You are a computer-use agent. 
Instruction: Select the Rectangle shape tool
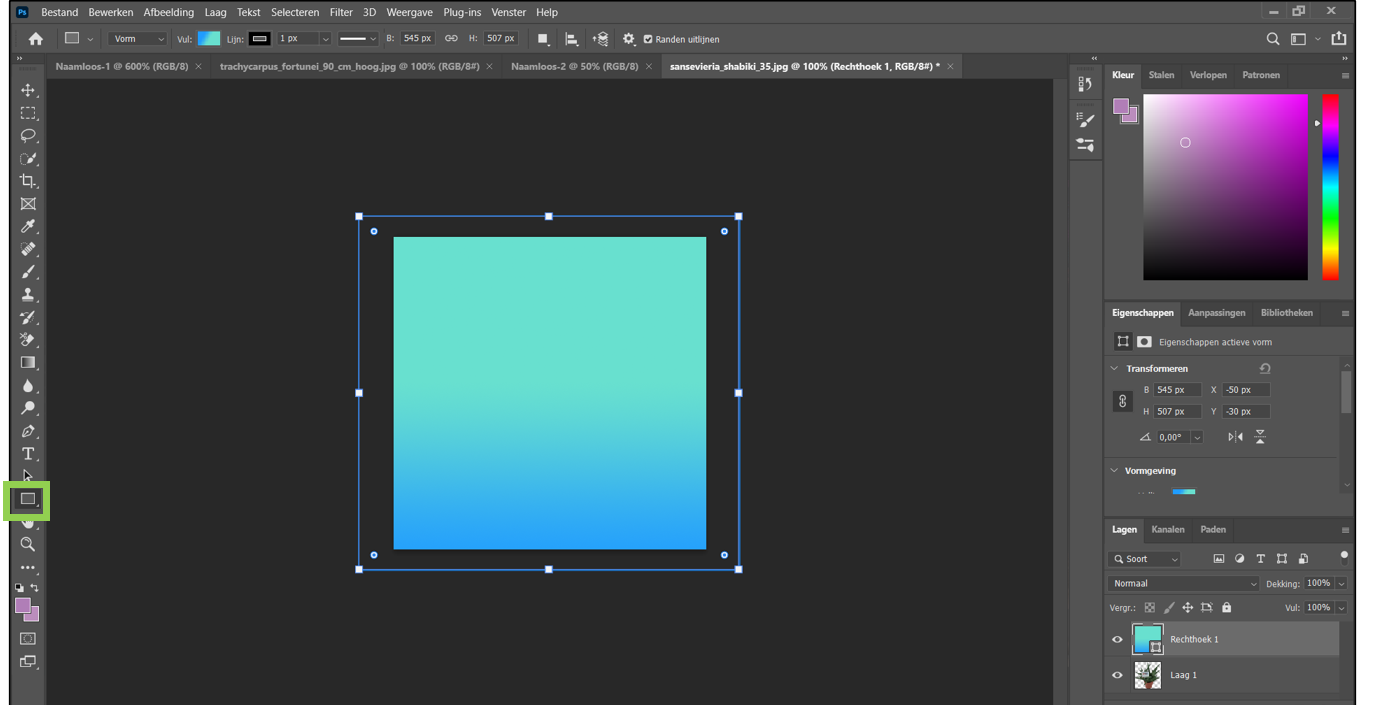(x=28, y=499)
